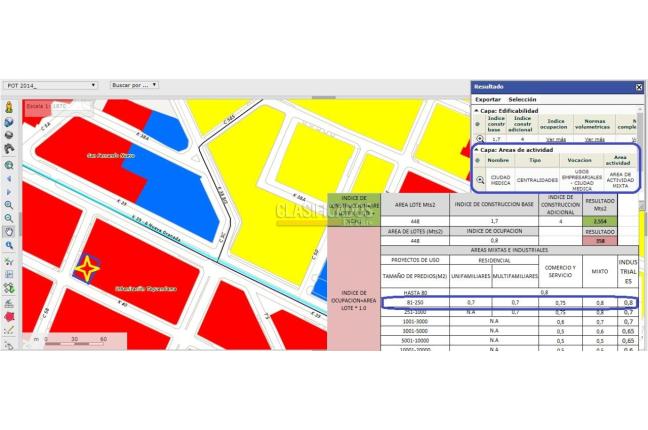
Task: Click the zoom to full extent icon
Action: [9, 165]
